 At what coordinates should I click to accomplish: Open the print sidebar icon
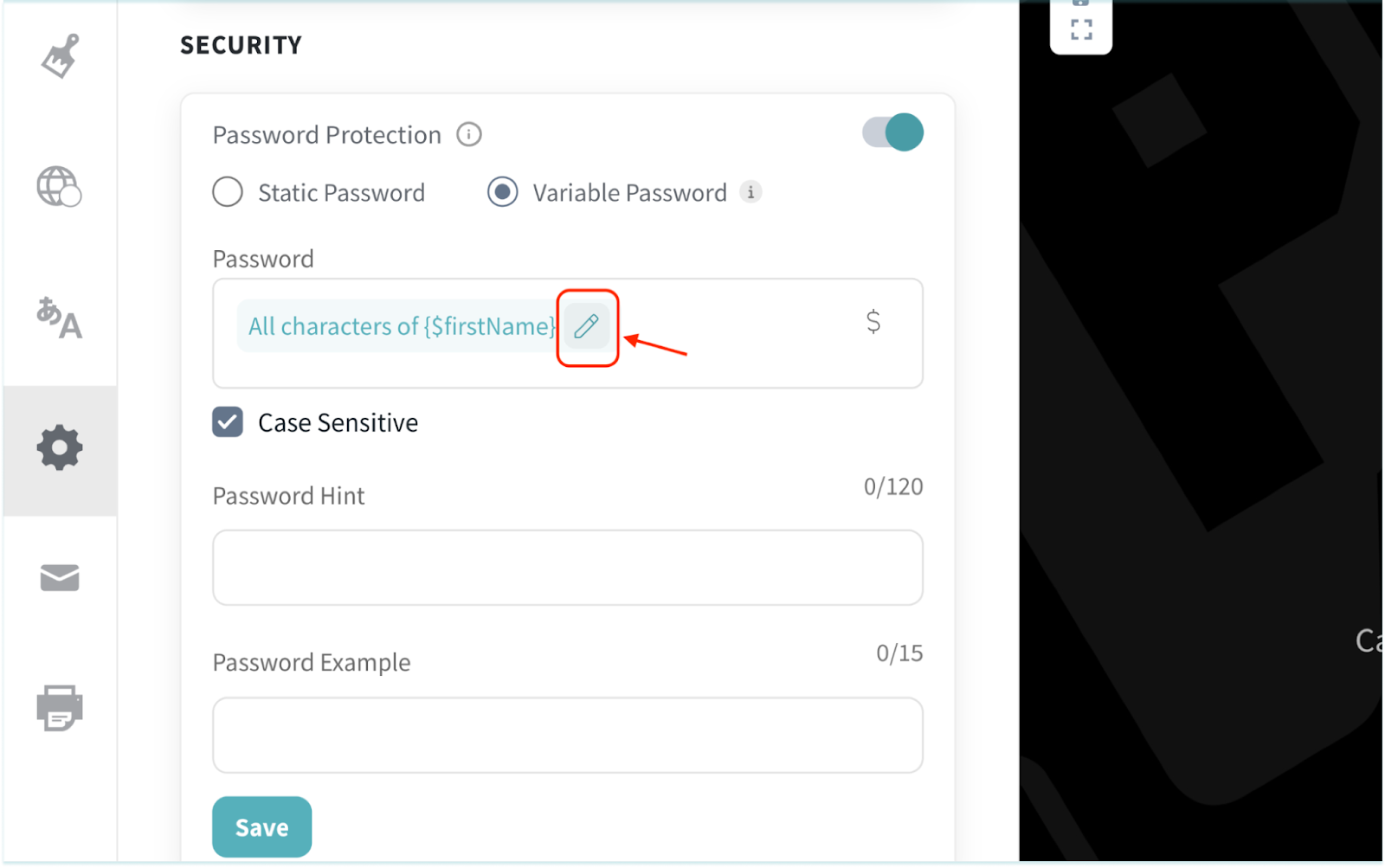pos(60,708)
